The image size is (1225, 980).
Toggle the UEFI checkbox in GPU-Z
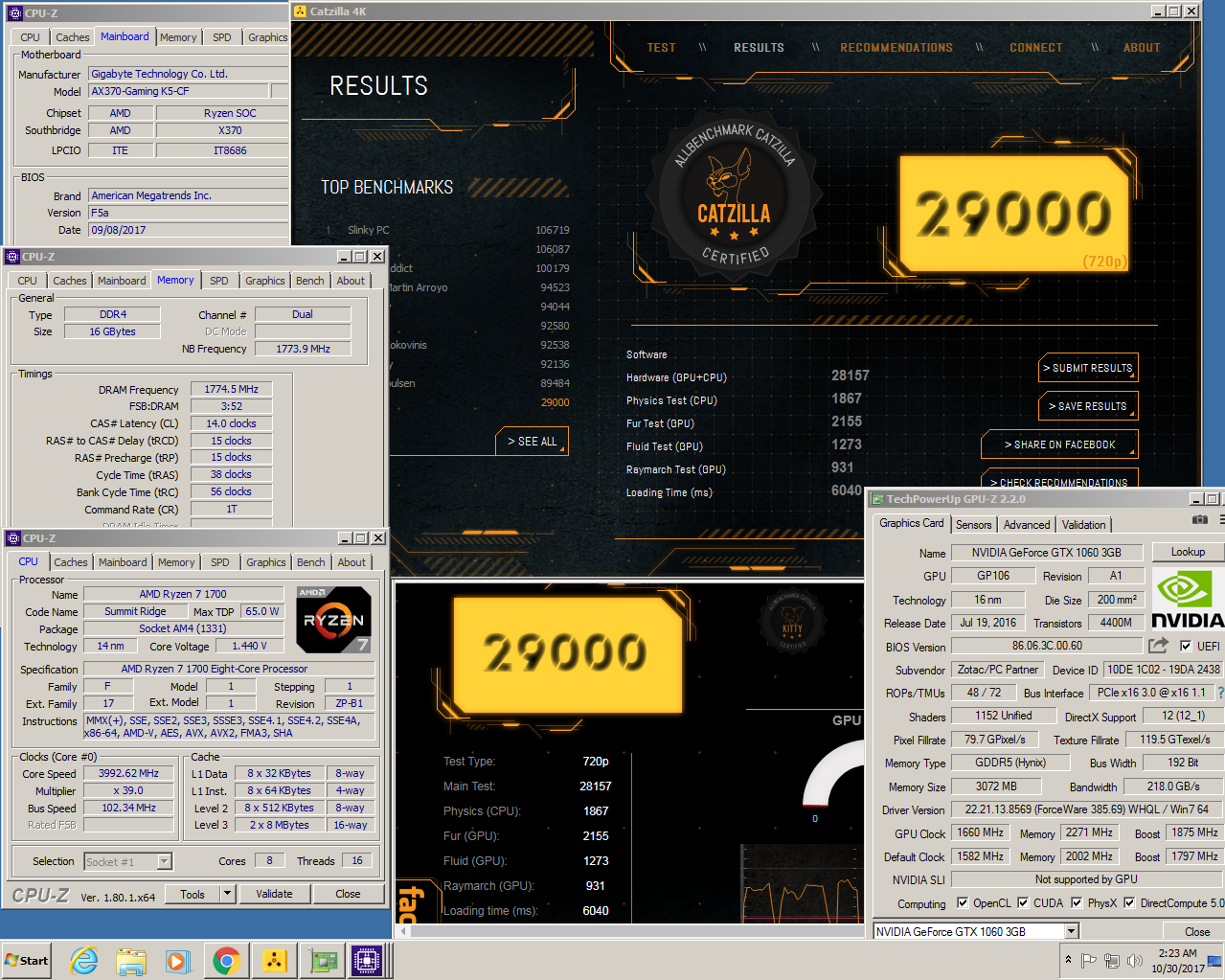point(1186,646)
